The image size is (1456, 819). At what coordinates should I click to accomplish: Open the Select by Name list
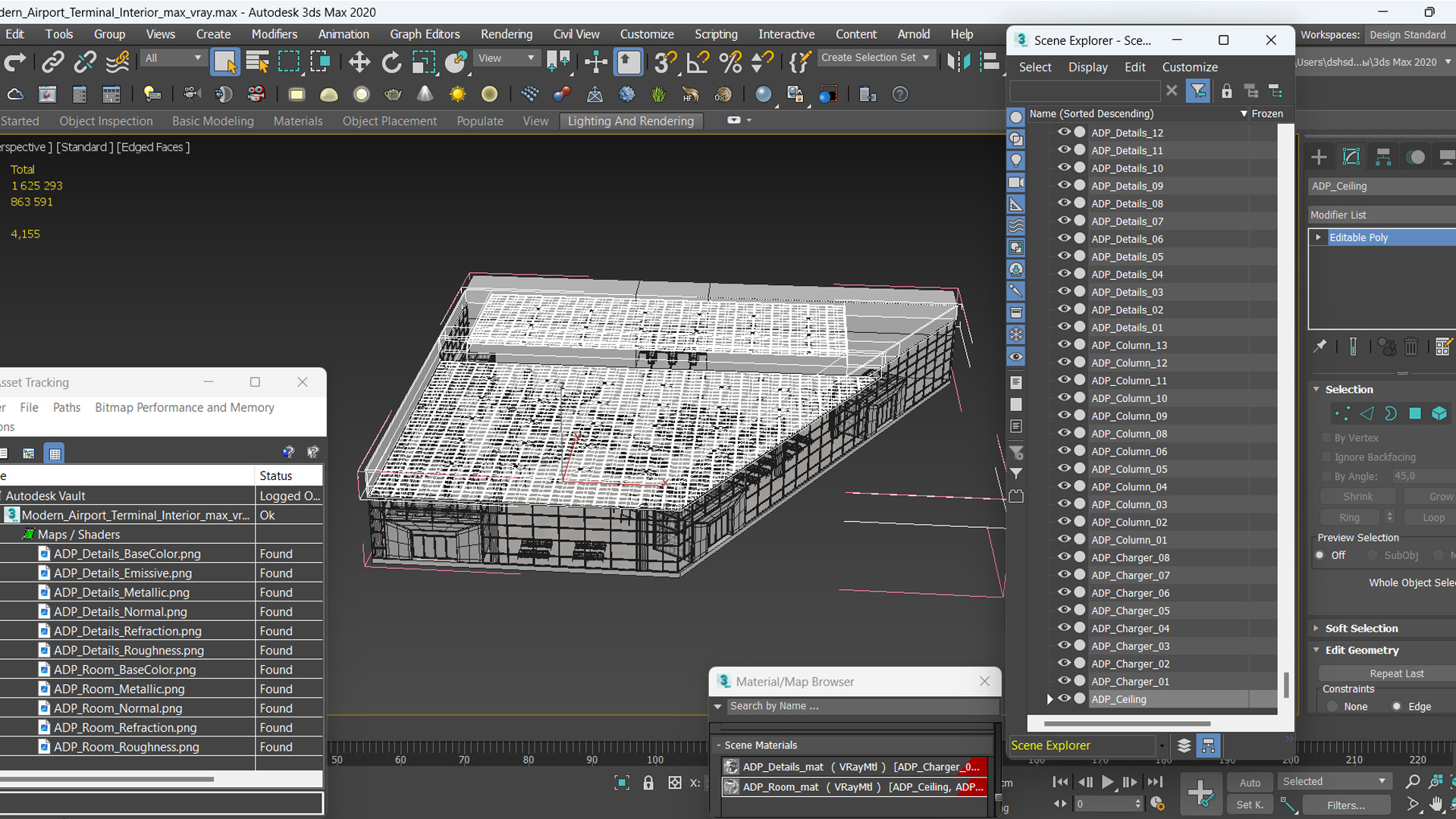[x=257, y=62]
